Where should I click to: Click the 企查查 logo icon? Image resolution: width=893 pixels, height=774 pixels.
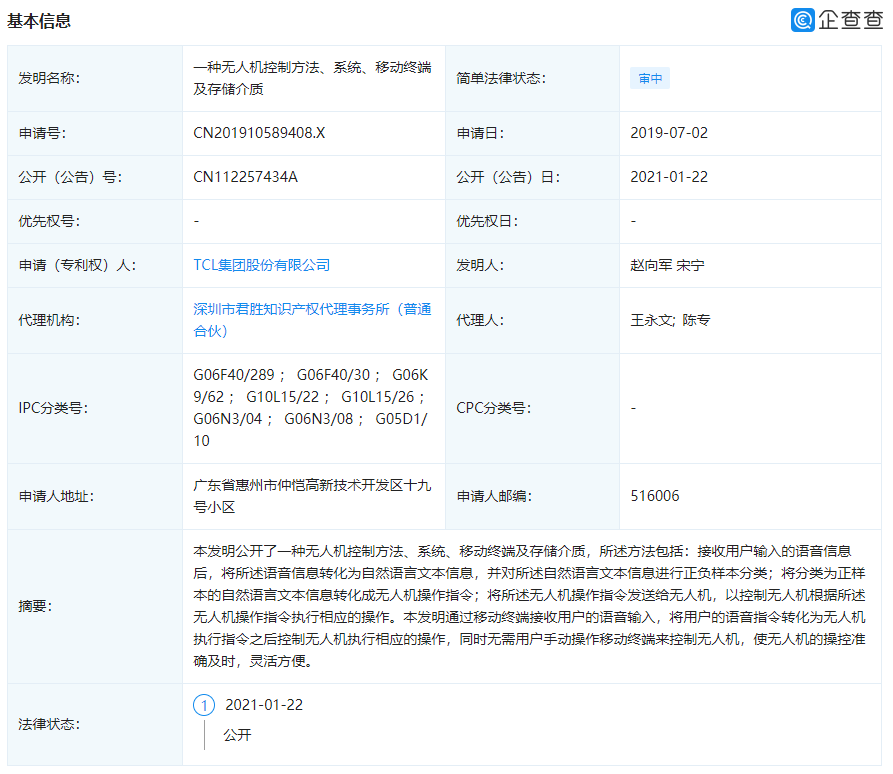[x=803, y=20]
